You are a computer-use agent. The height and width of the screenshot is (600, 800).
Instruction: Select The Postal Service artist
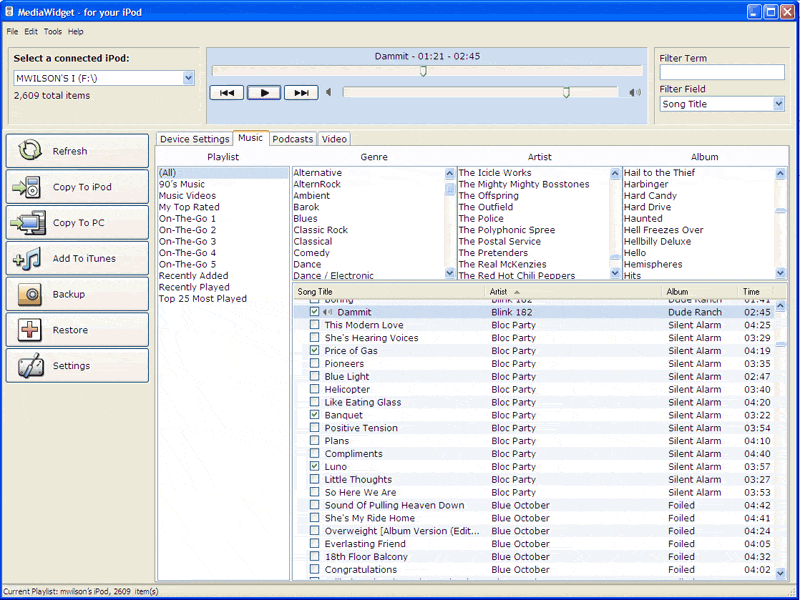499,241
